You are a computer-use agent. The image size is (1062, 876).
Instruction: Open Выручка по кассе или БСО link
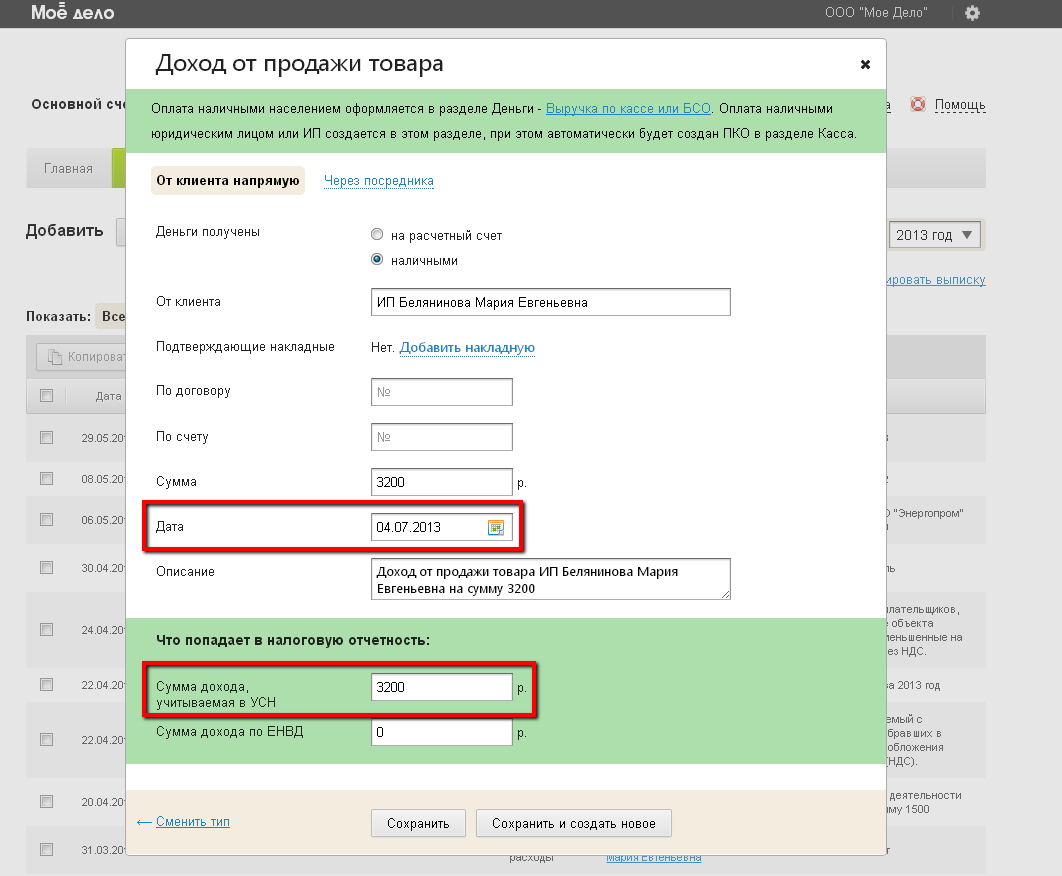[628, 108]
